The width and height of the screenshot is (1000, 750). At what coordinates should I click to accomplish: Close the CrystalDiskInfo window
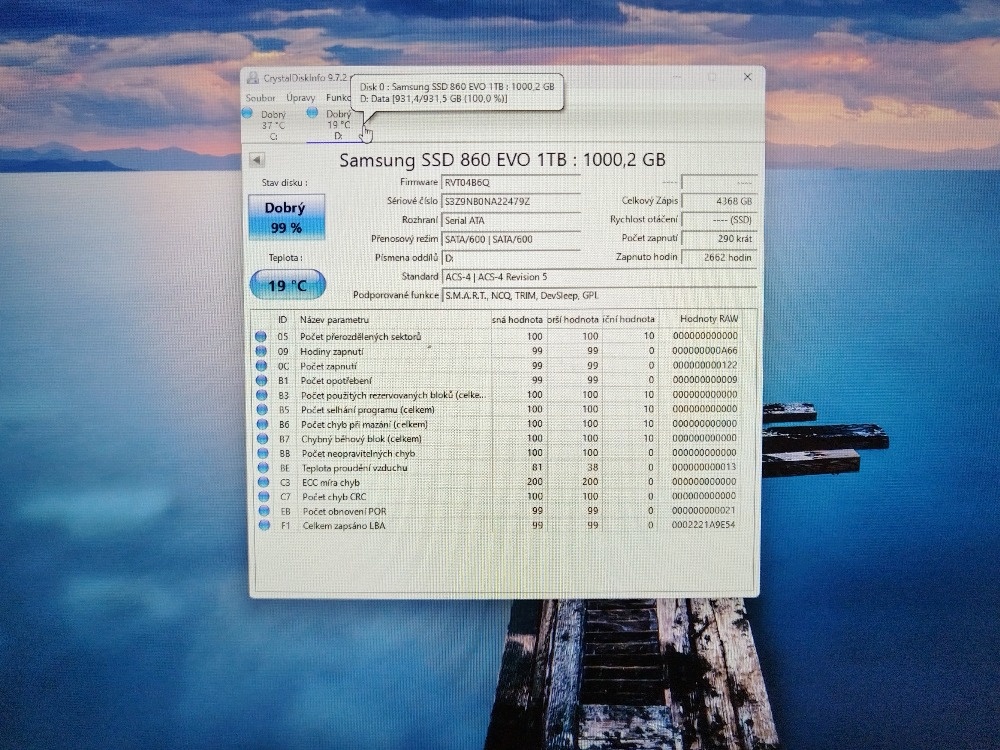(x=747, y=77)
